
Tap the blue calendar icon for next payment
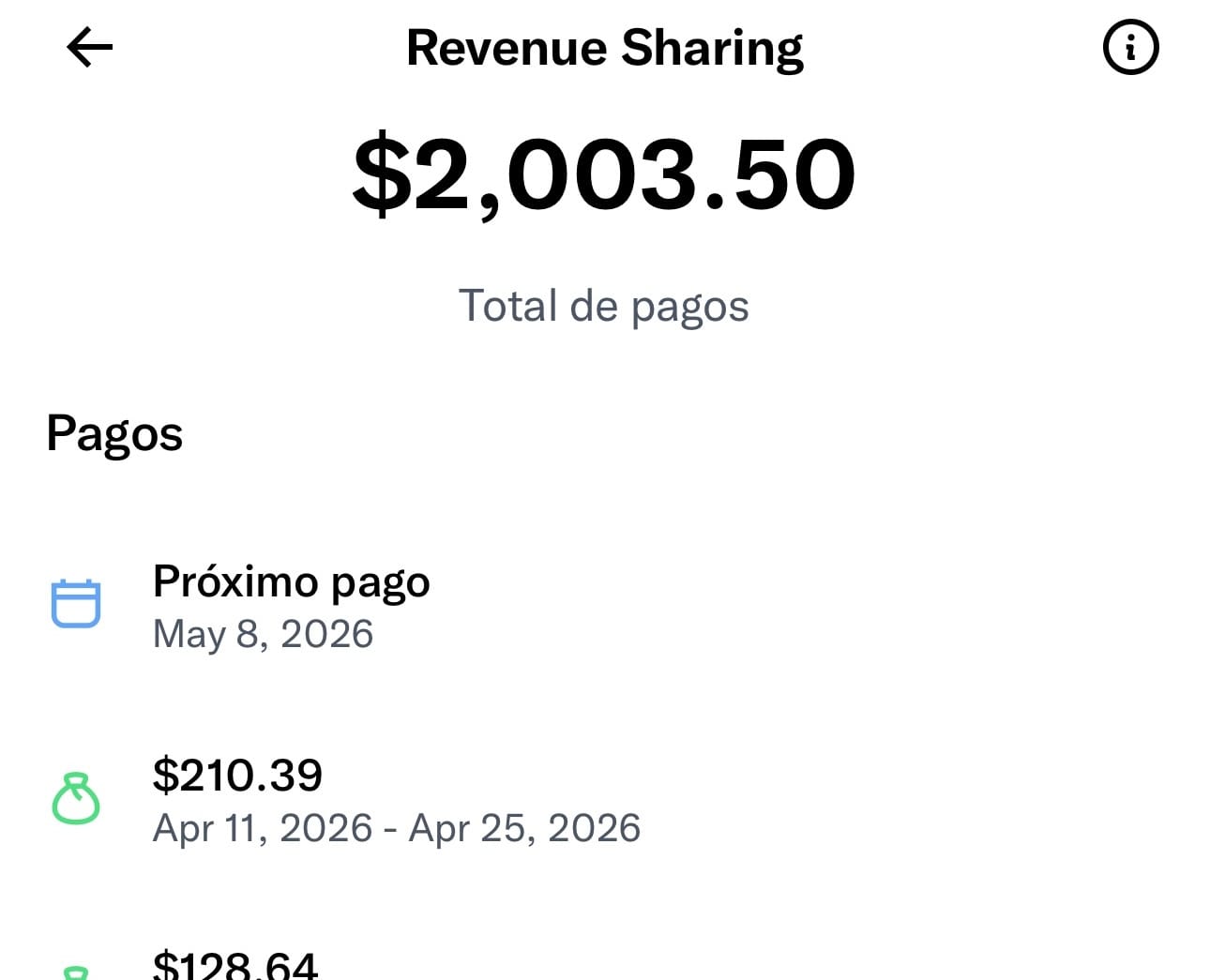tap(75, 603)
